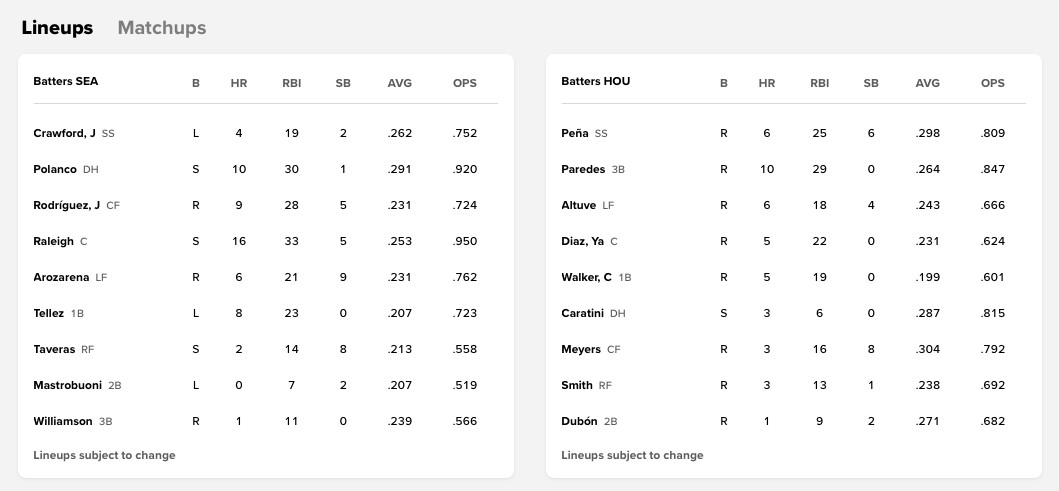This screenshot has height=491, width=1059.
Task: Switch to the Matchups tab
Action: (x=161, y=28)
